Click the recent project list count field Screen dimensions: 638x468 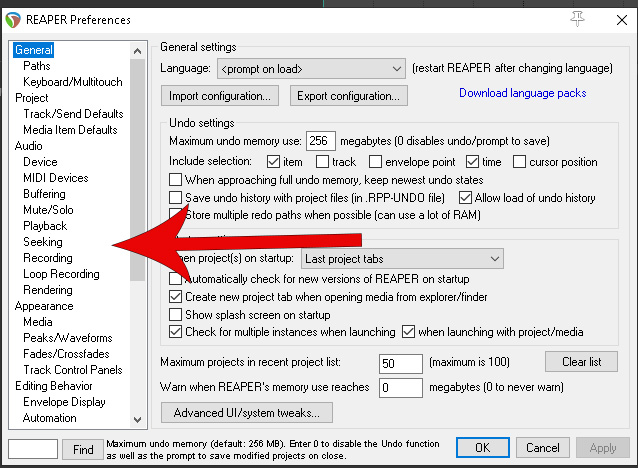[401, 363]
